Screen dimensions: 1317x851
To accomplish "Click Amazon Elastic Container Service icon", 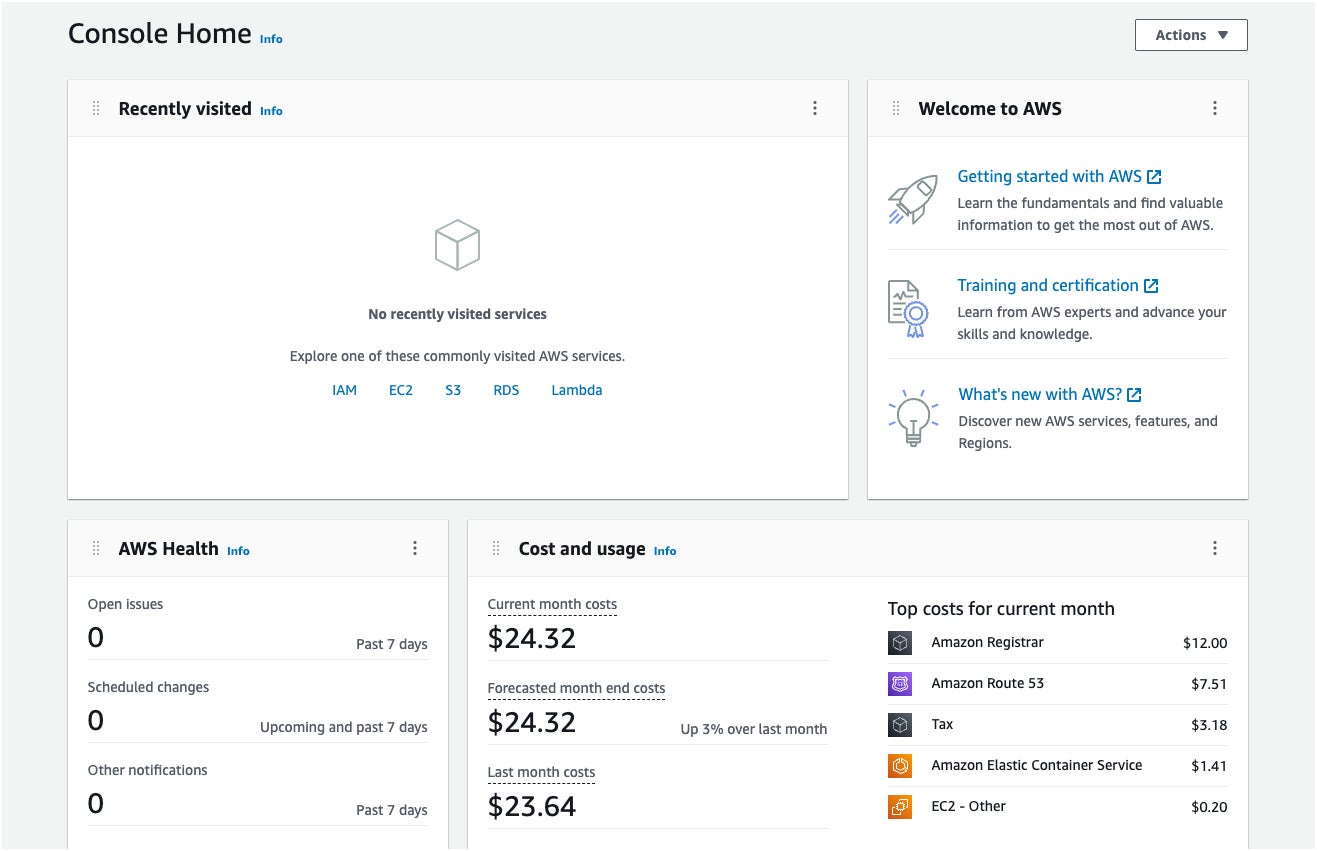I will [900, 766].
